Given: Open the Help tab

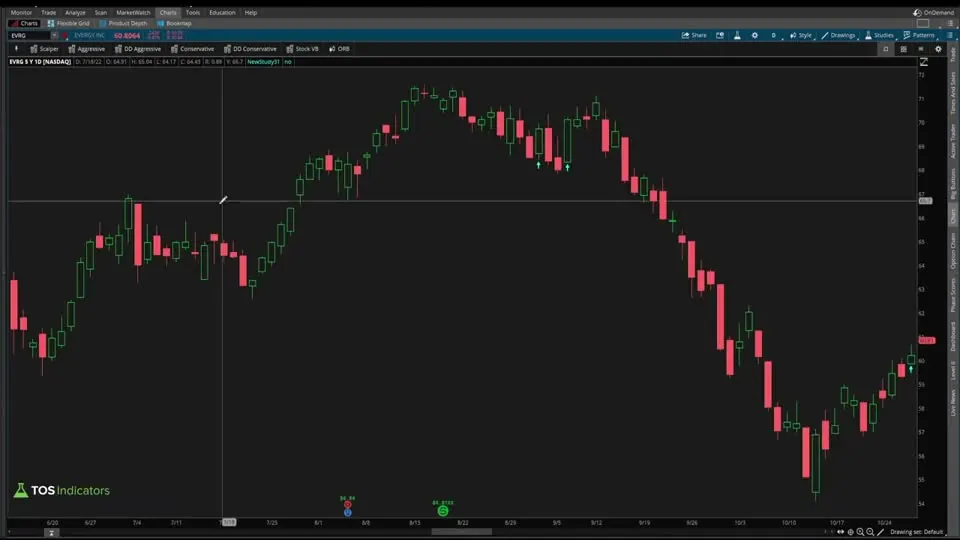Looking at the screenshot, I should pyautogui.click(x=251, y=12).
